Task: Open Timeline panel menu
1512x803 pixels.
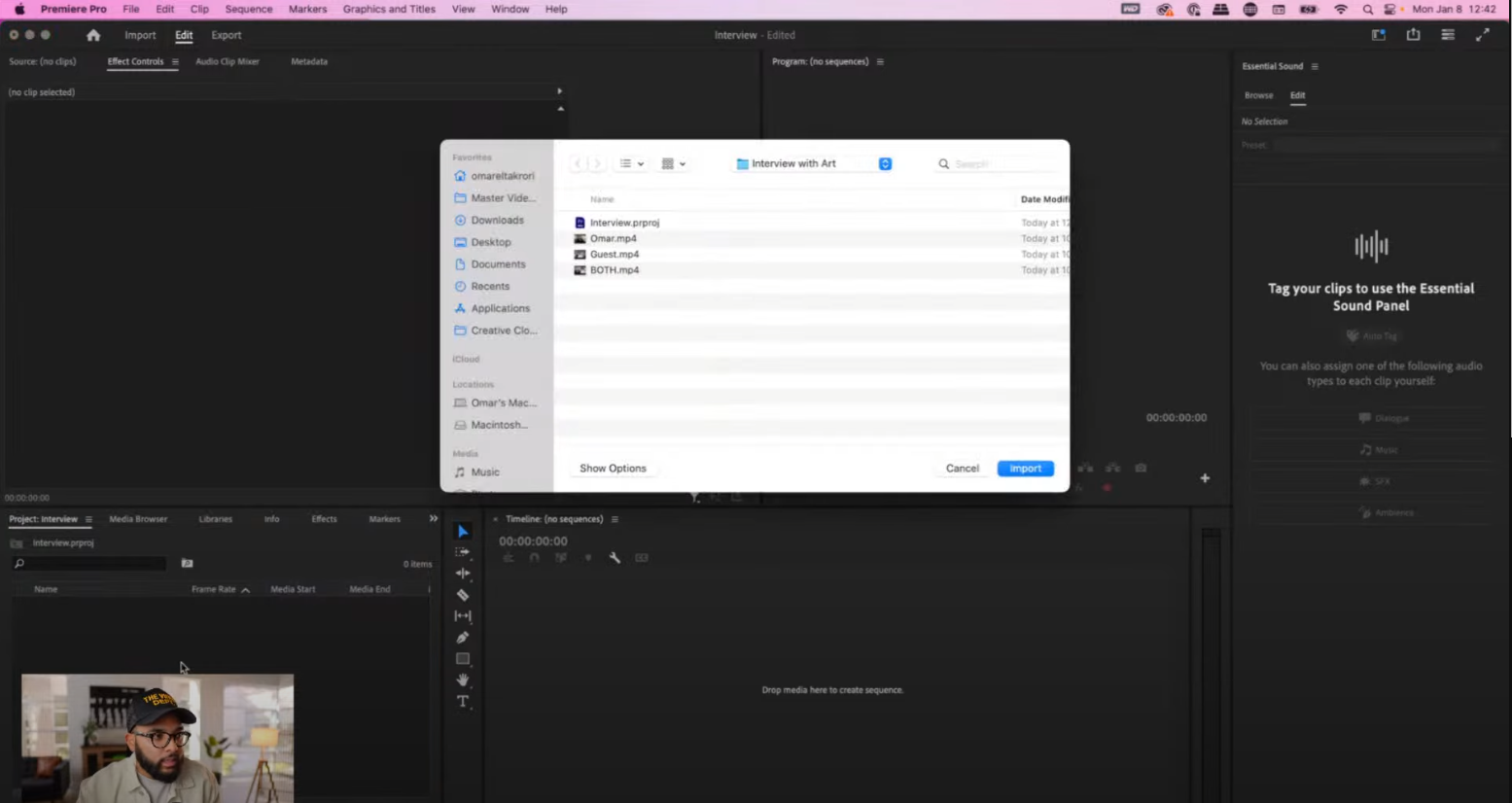Action: click(615, 520)
